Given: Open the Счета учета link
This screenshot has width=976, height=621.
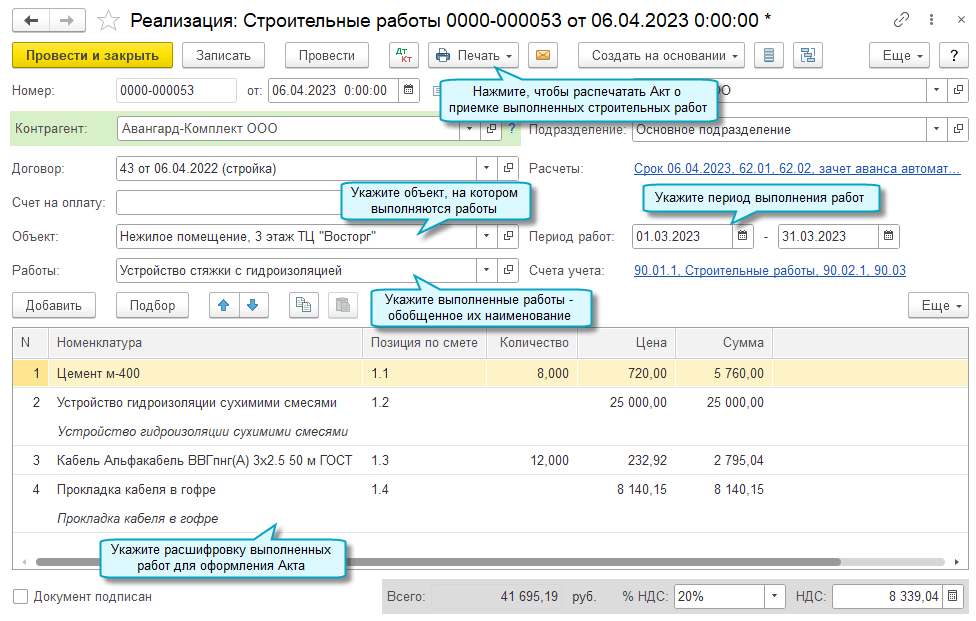Looking at the screenshot, I should point(769,271).
